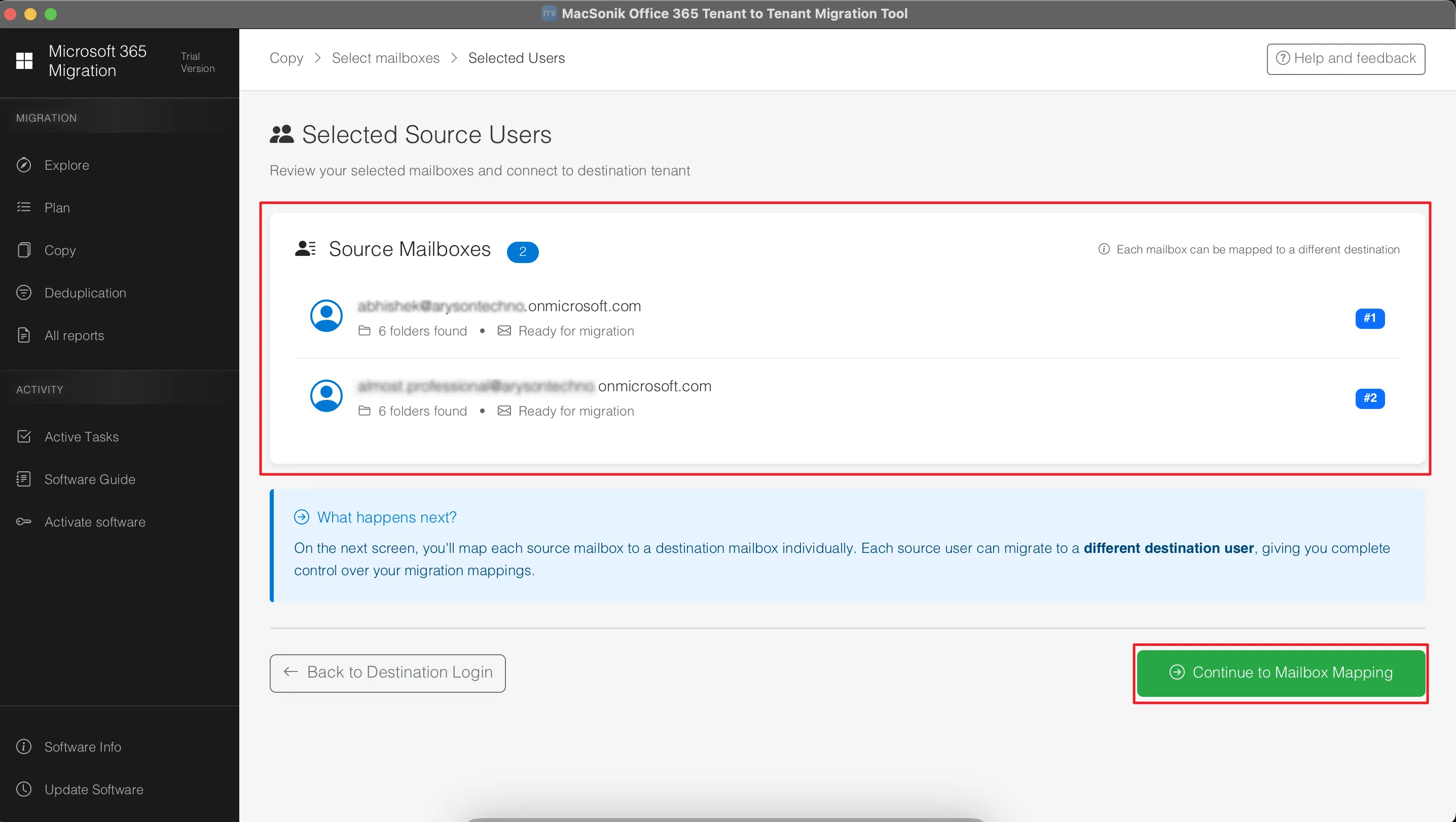Click the Source Mailboxes list icon
The image size is (1456, 822).
tap(305, 249)
